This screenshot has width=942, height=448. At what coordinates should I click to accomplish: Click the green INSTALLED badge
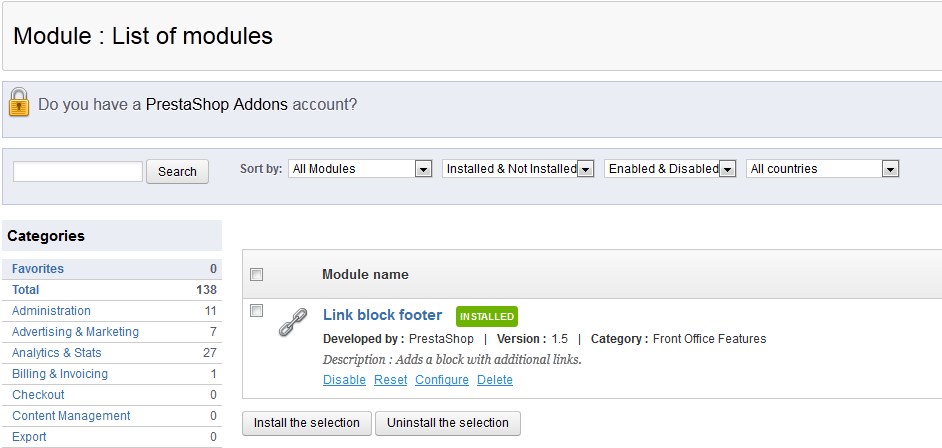(487, 316)
